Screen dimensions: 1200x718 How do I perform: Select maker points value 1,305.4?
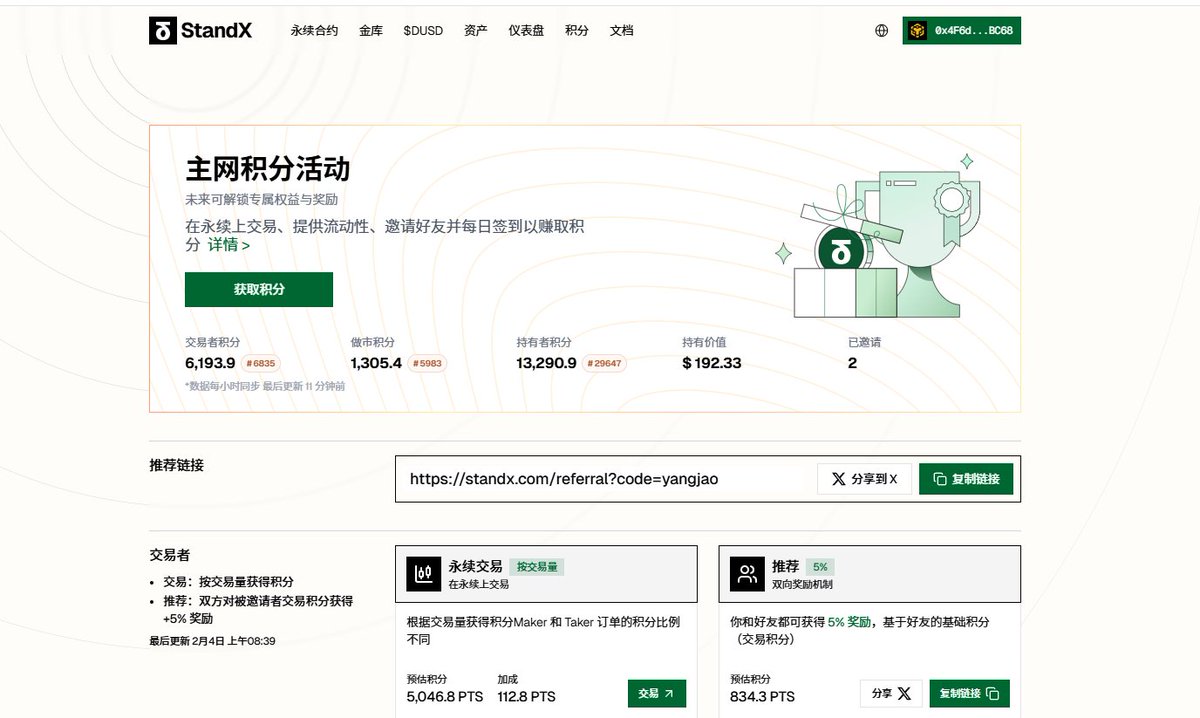(x=376, y=363)
